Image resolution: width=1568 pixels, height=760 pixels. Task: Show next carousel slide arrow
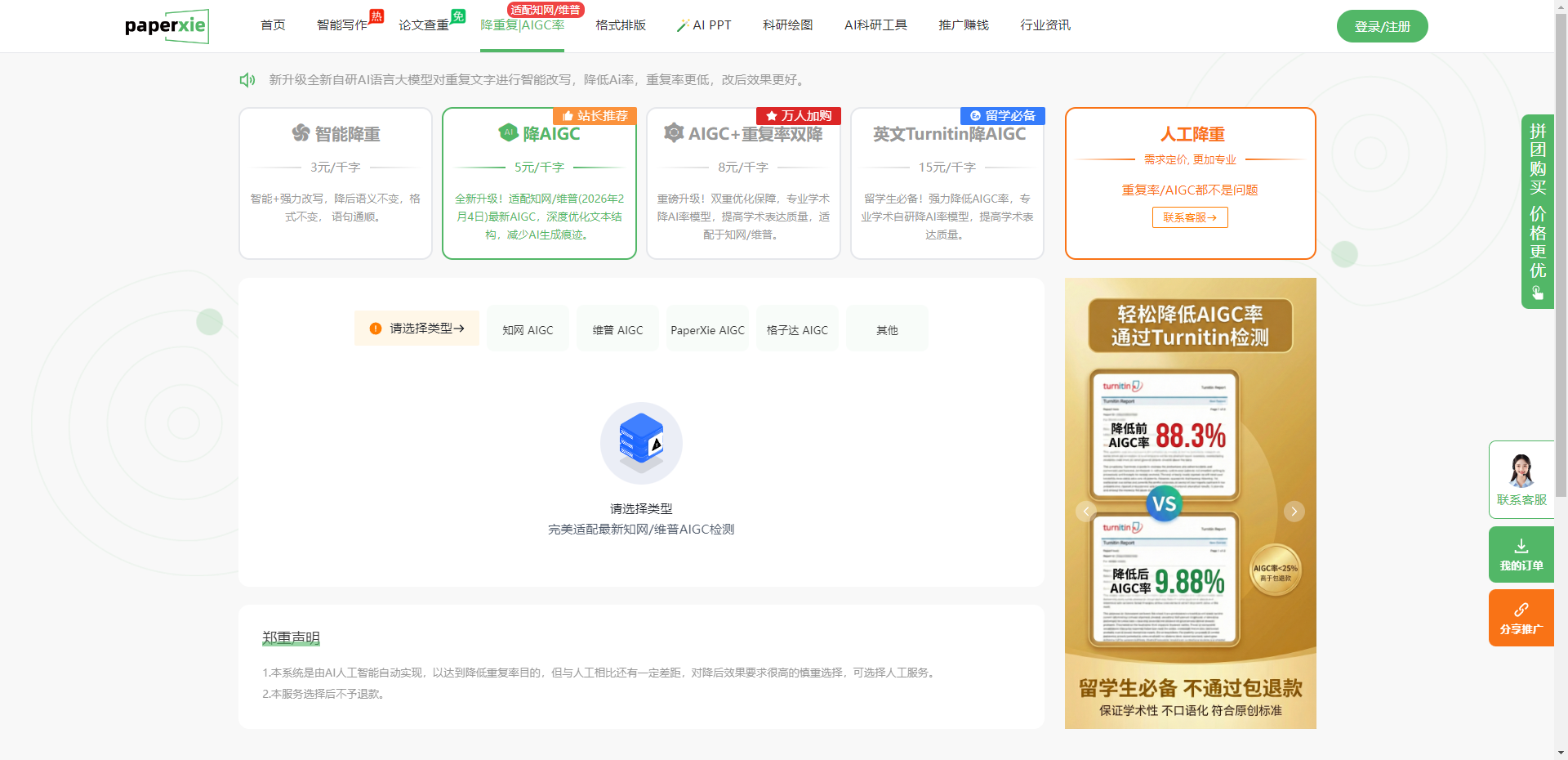pyautogui.click(x=1294, y=512)
